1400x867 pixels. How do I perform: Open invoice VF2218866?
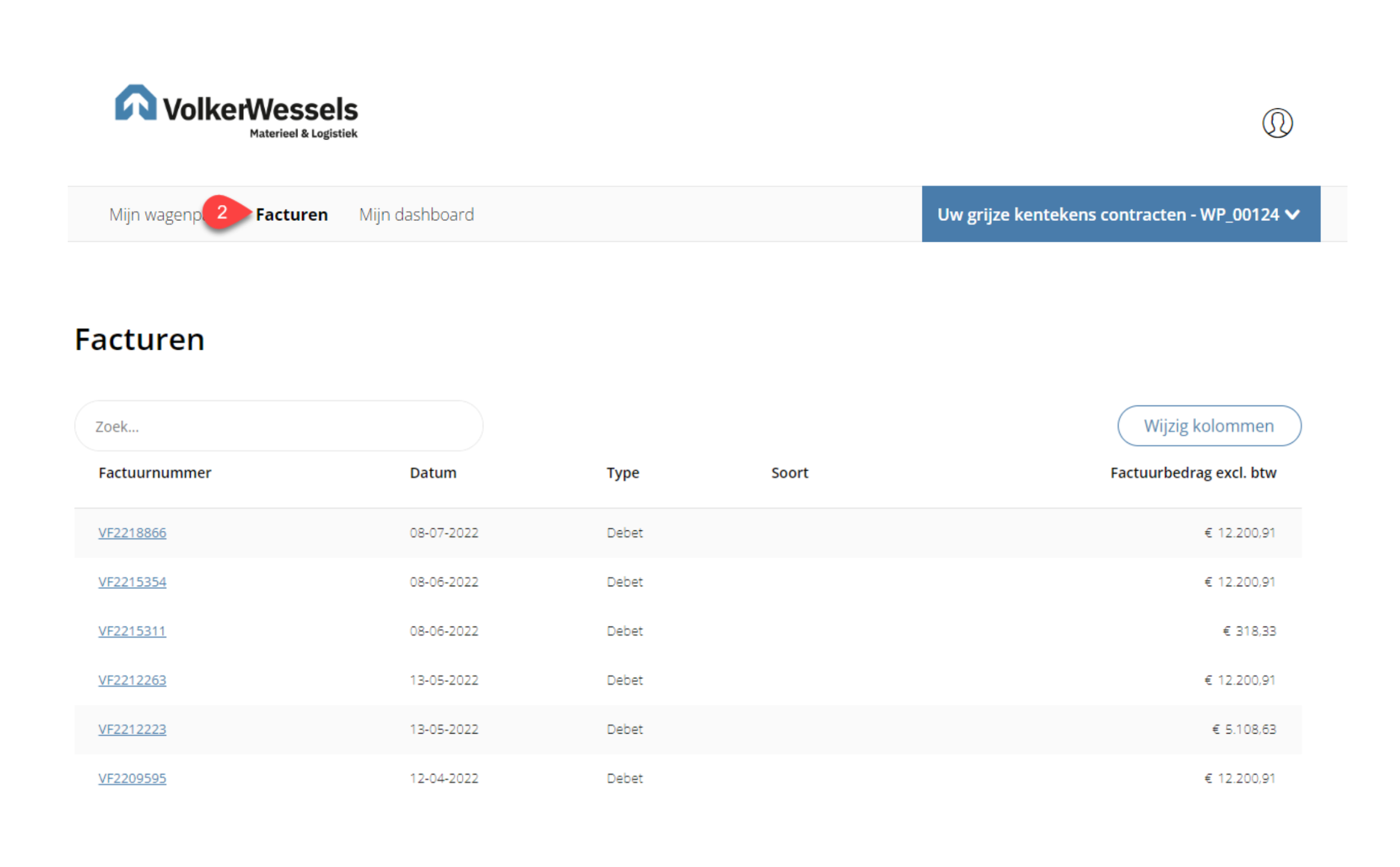[x=132, y=533]
